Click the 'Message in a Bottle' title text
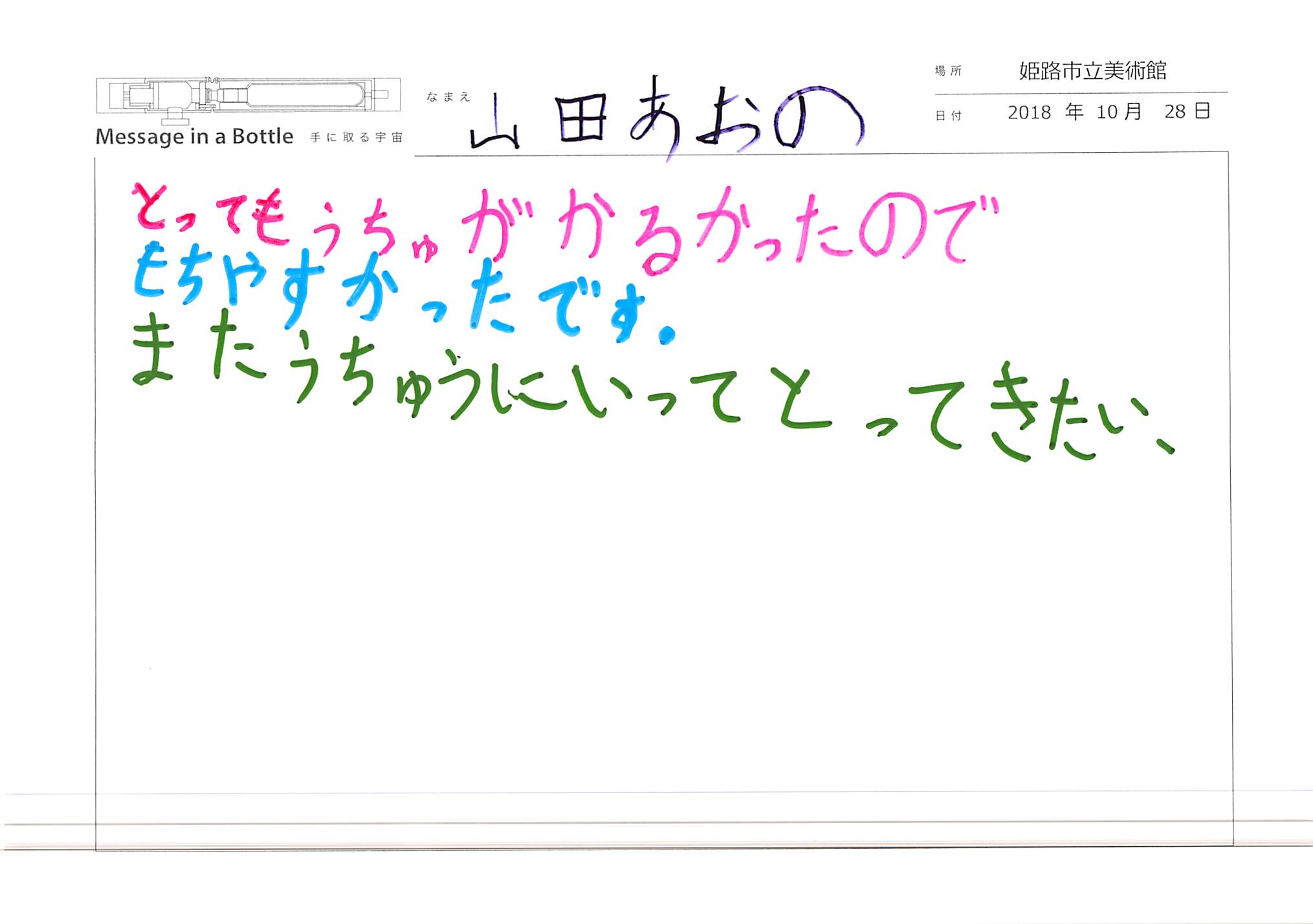The image size is (1313, 924). click(x=194, y=137)
